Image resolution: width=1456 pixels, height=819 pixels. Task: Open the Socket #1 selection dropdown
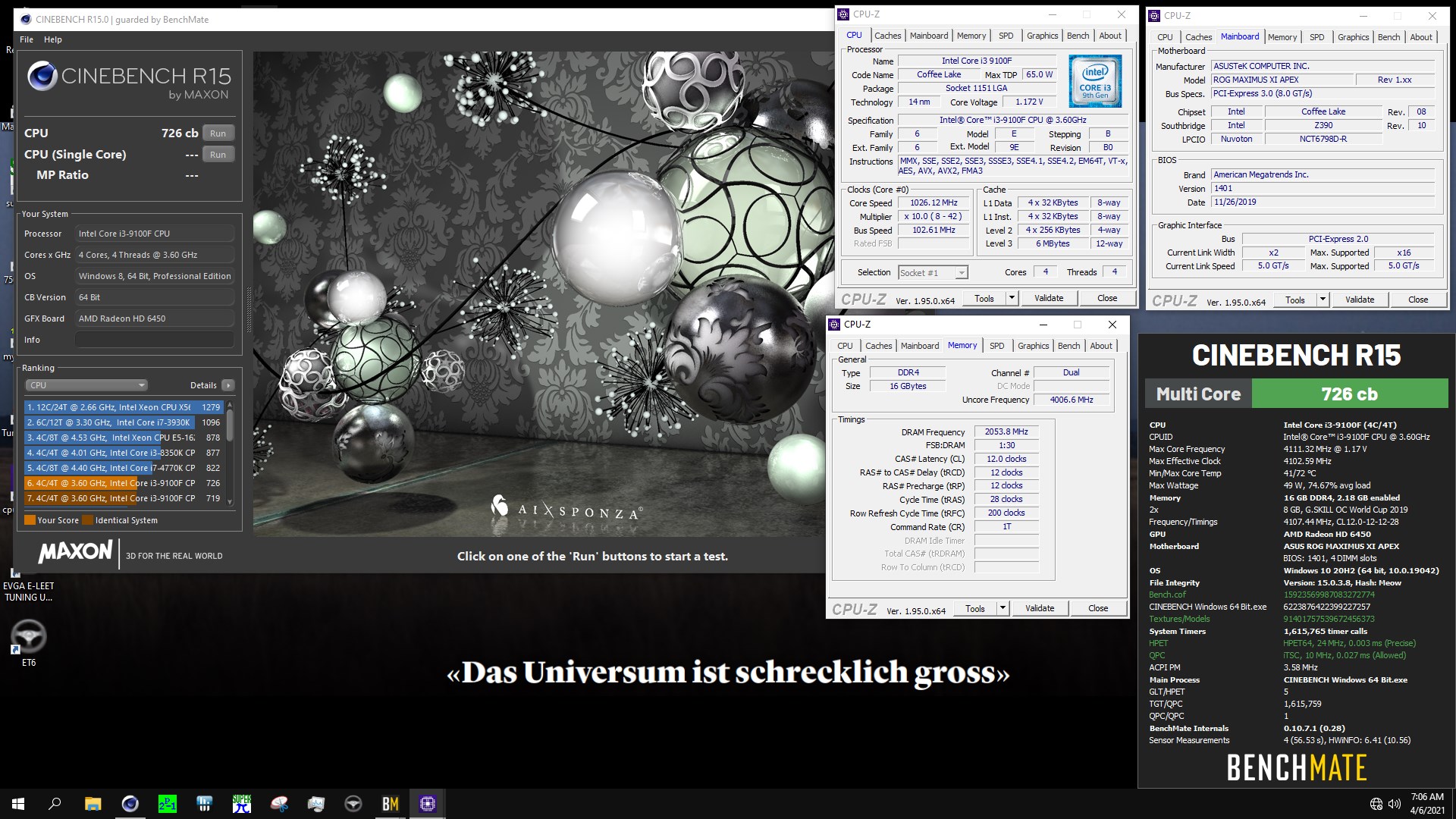(x=932, y=273)
